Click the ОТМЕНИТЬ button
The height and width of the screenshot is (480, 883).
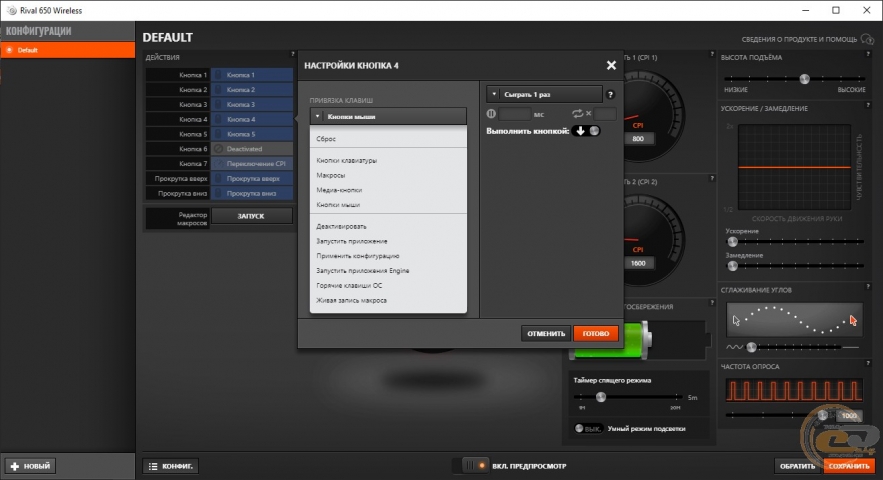(x=546, y=334)
